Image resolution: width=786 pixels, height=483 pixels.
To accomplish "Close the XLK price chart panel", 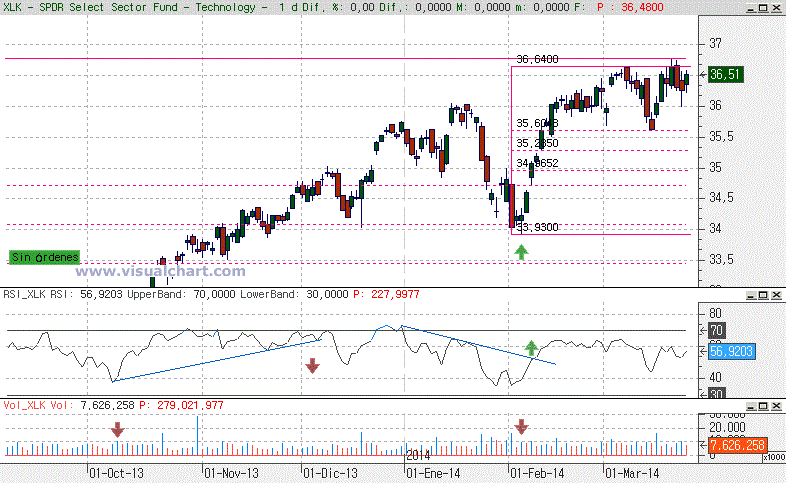I will [x=776, y=8].
